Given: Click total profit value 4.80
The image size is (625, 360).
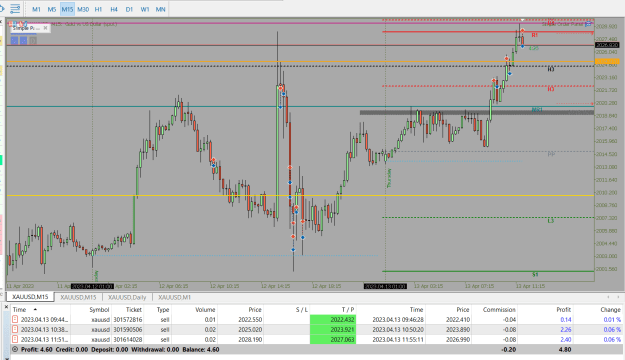Looking at the screenshot, I should pos(564,350).
